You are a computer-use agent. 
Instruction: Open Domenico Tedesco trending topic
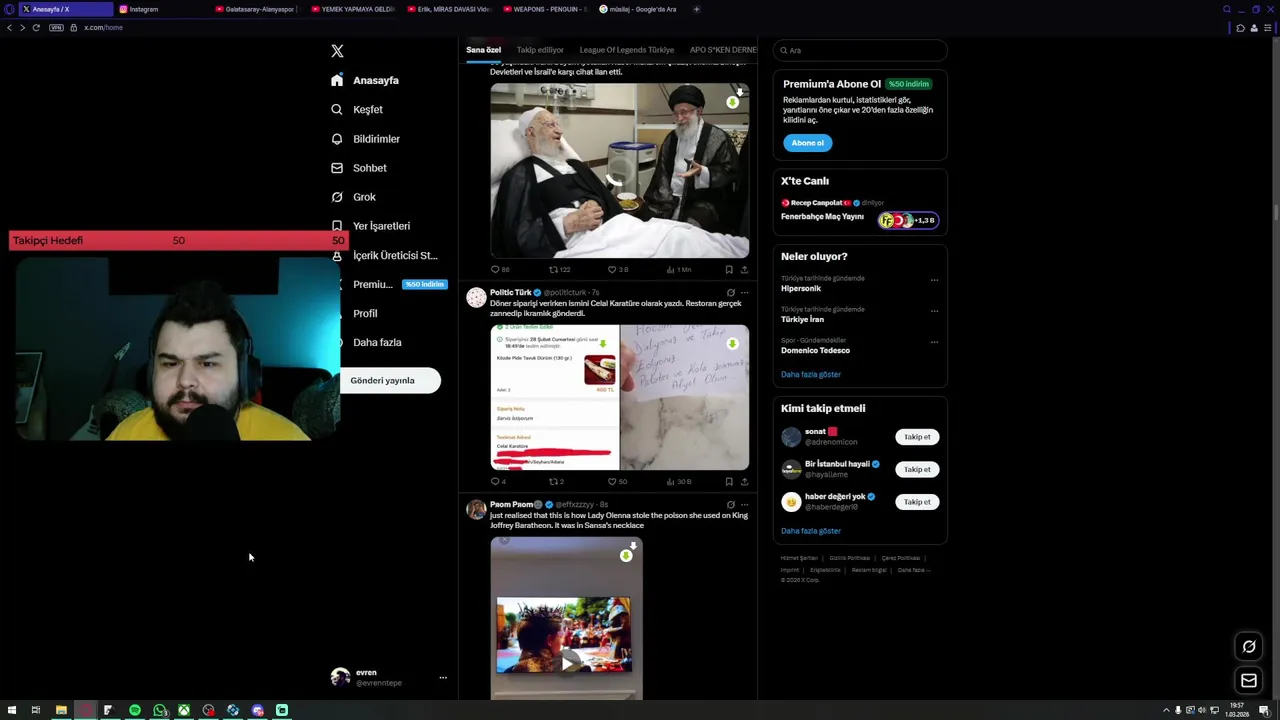[x=815, y=350]
